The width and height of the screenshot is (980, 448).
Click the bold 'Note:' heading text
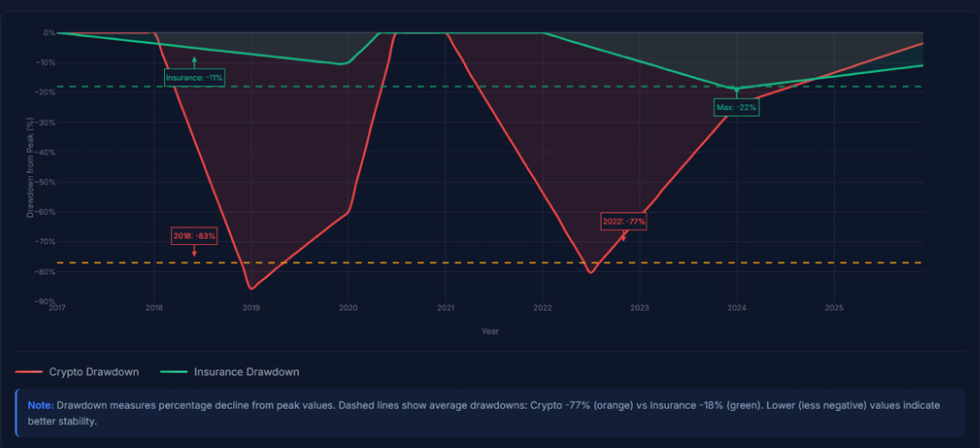point(41,405)
